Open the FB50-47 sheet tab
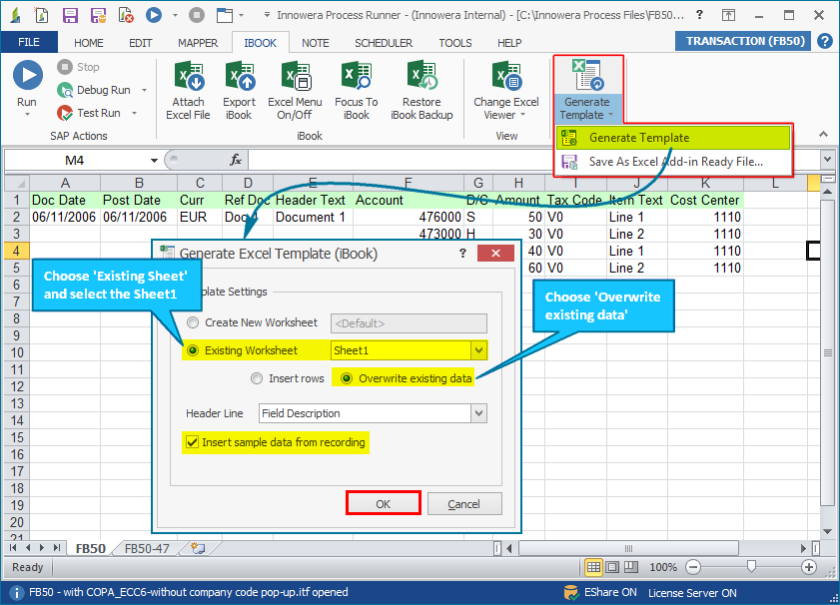Screen dimensions: 840x605 point(149,548)
